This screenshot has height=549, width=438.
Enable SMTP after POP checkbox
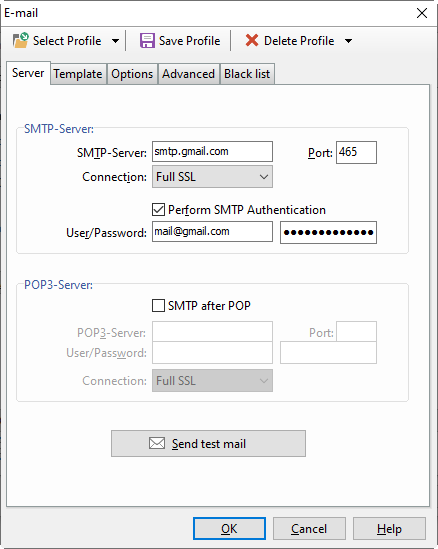(x=158, y=305)
